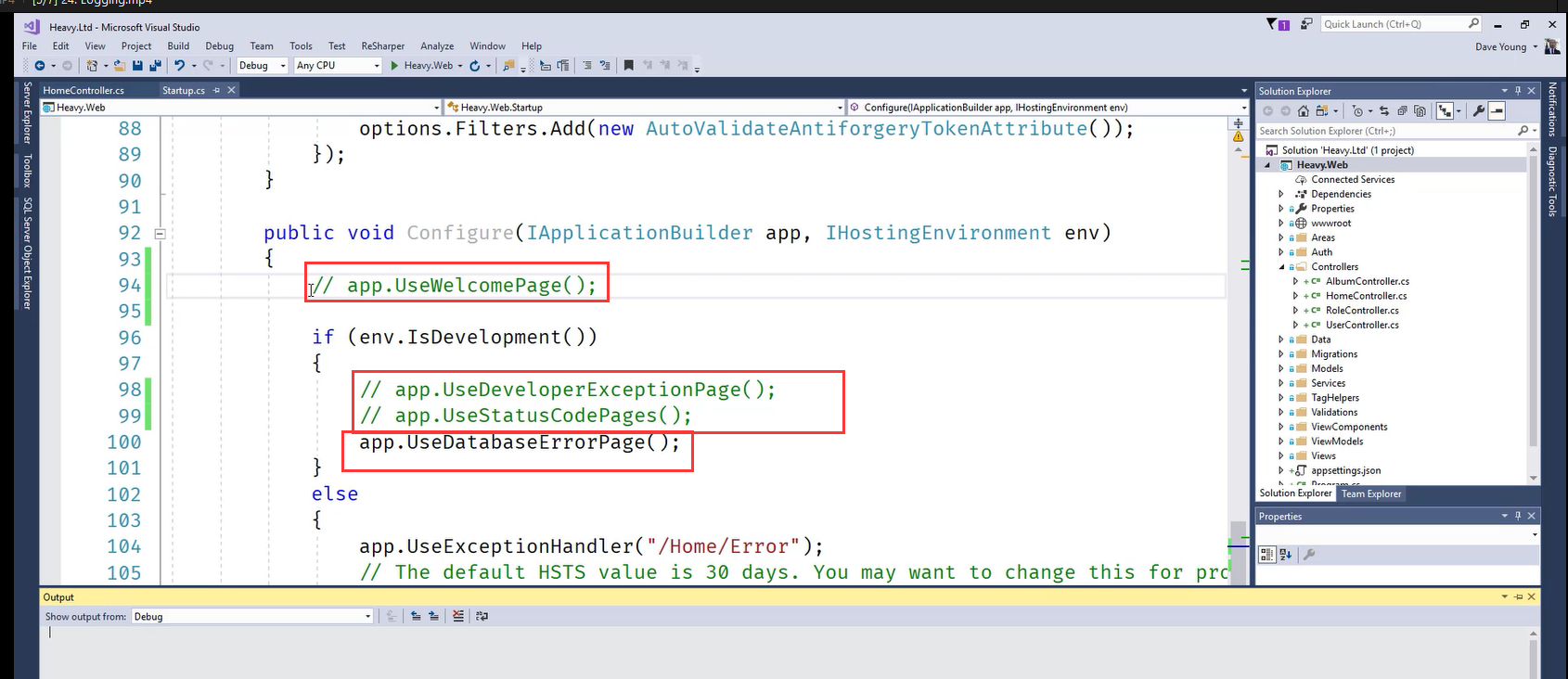Viewport: 1568px width, 679px height.
Task: Toggle Word Wrap in Output toolbar
Action: tap(482, 616)
